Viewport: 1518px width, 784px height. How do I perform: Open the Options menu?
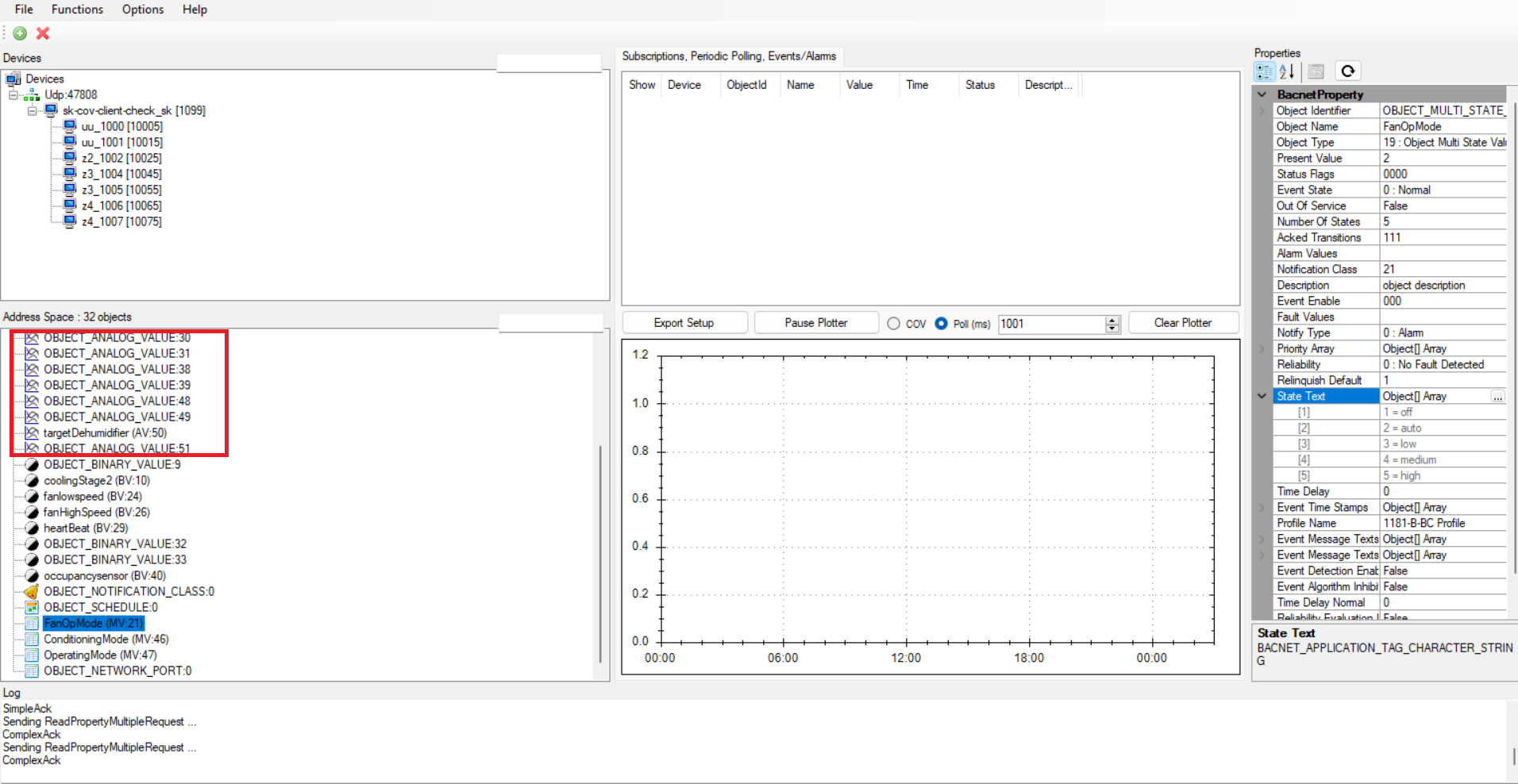coord(143,10)
